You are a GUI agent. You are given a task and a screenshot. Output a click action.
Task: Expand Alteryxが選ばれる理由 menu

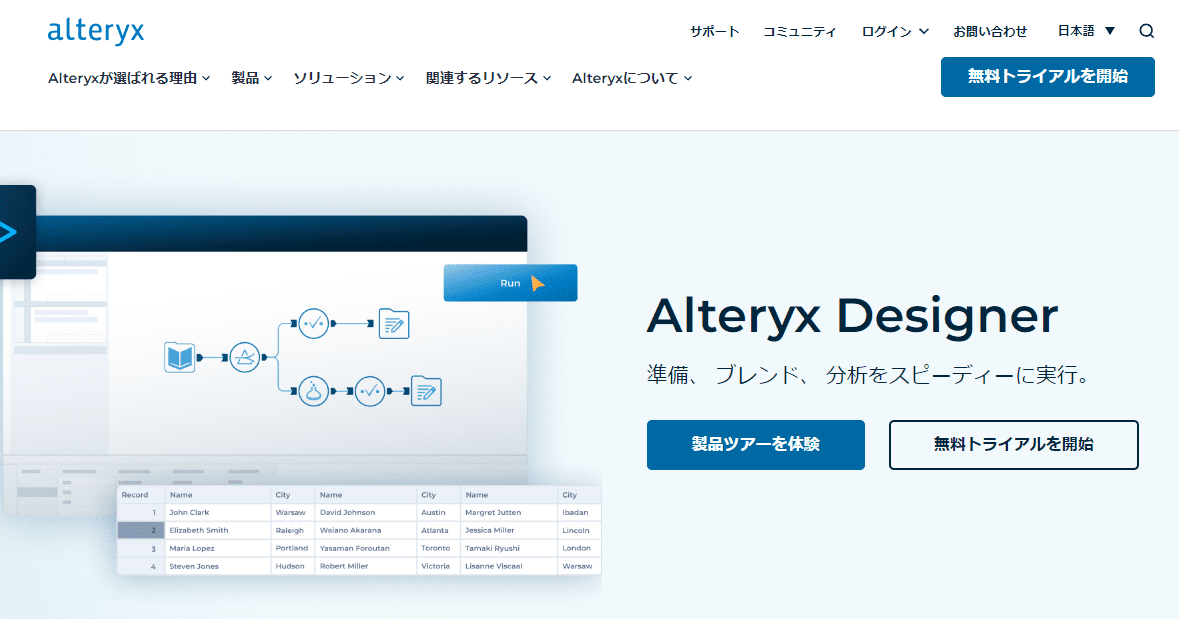pyautogui.click(x=129, y=78)
